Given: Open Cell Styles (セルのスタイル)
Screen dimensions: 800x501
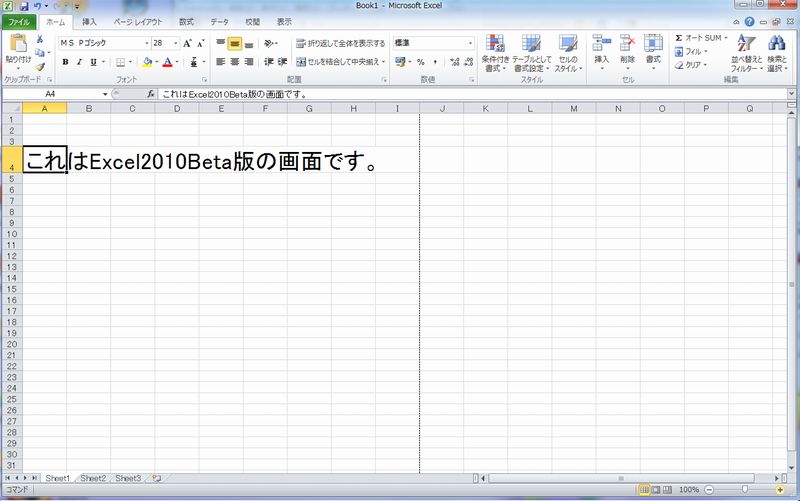Looking at the screenshot, I should [568, 53].
